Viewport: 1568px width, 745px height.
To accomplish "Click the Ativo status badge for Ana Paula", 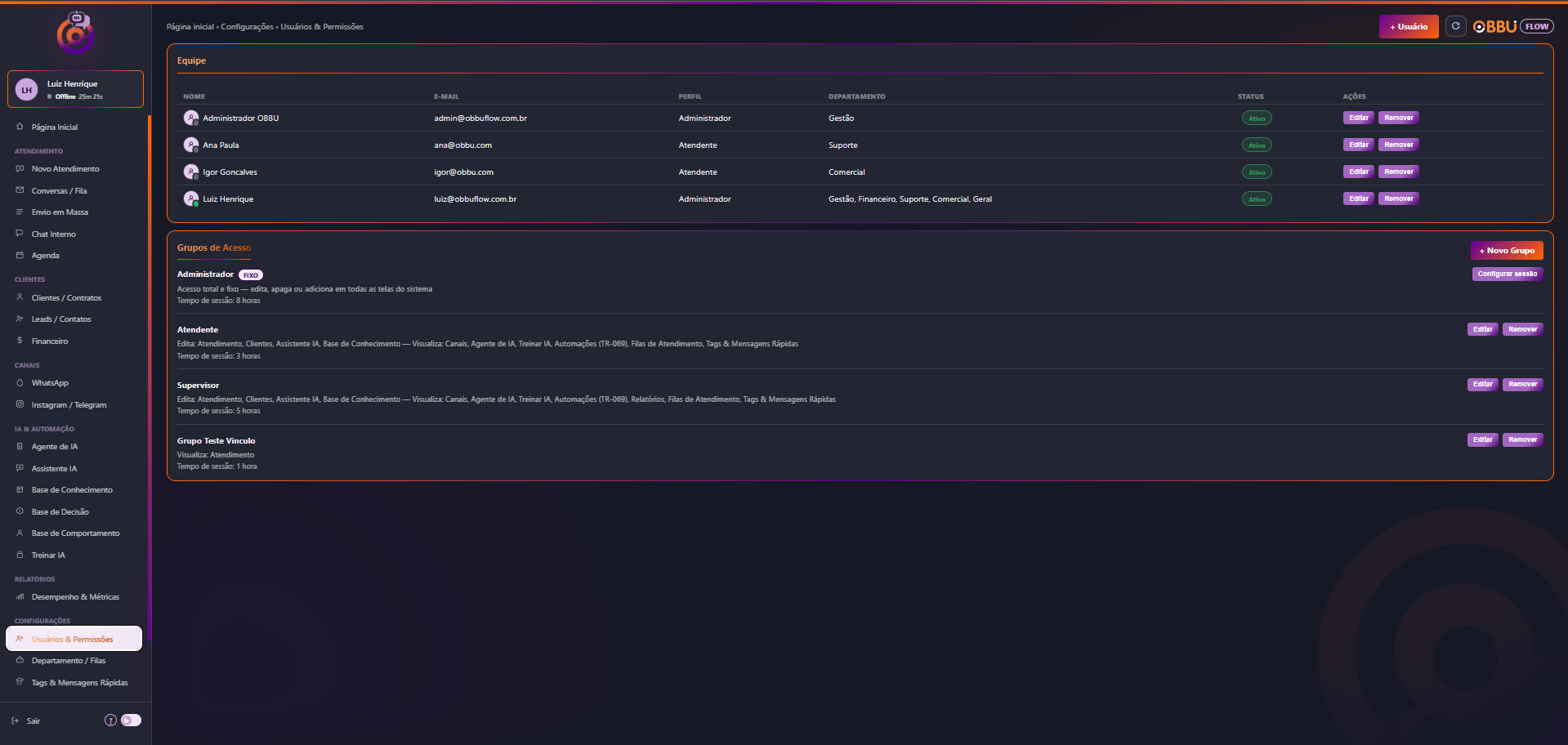I will click(1257, 145).
